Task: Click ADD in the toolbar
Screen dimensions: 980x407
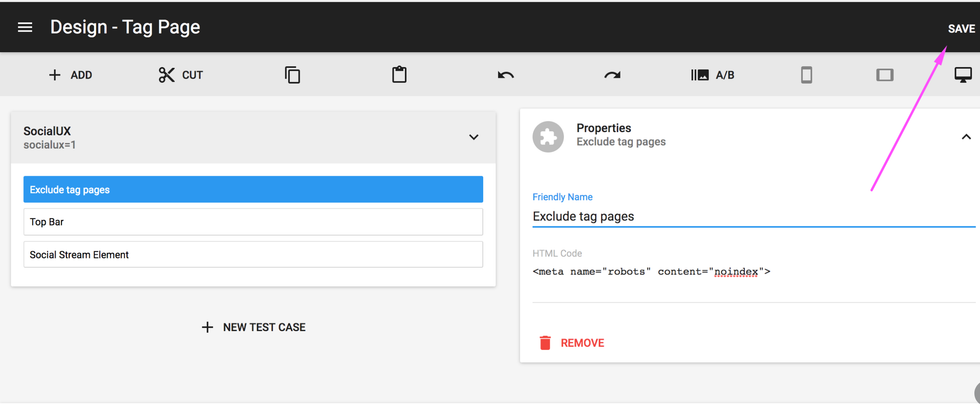Action: [70, 75]
